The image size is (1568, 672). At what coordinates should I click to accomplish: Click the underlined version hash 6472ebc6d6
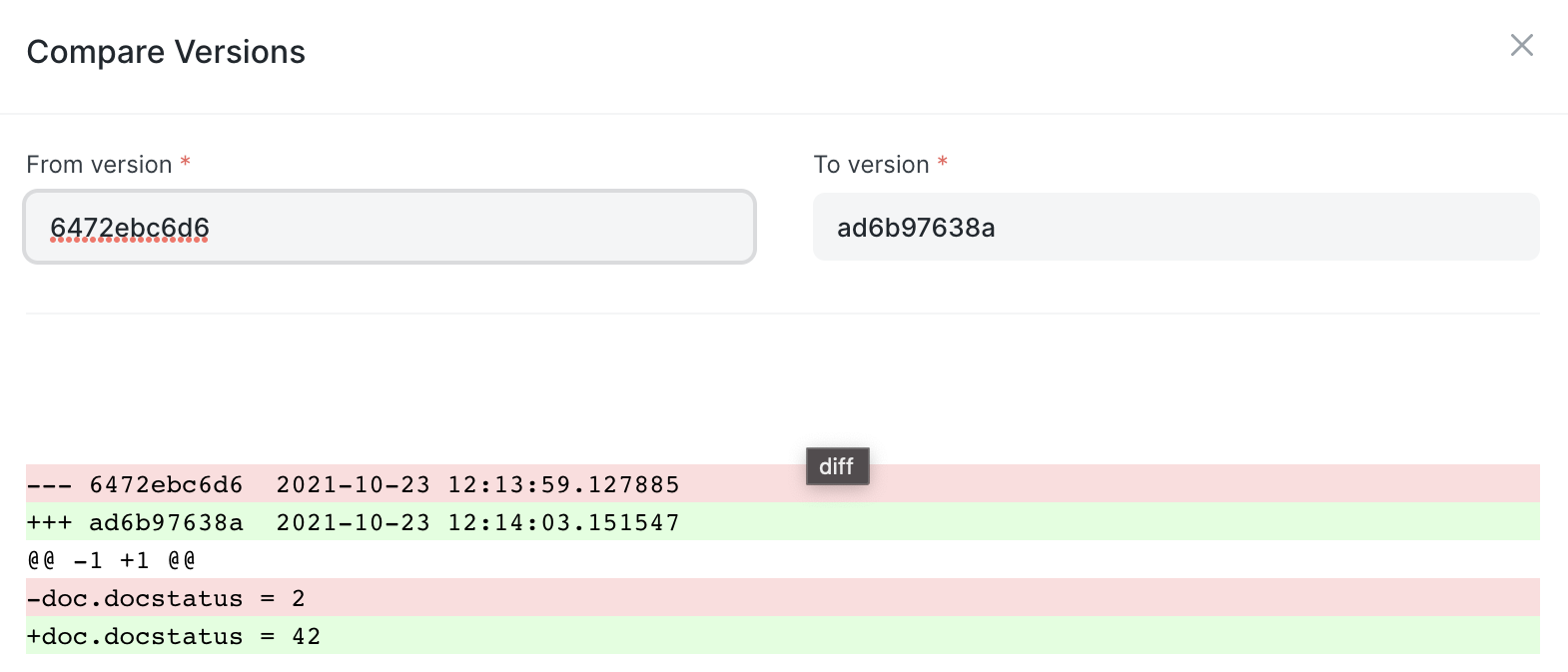[131, 227]
